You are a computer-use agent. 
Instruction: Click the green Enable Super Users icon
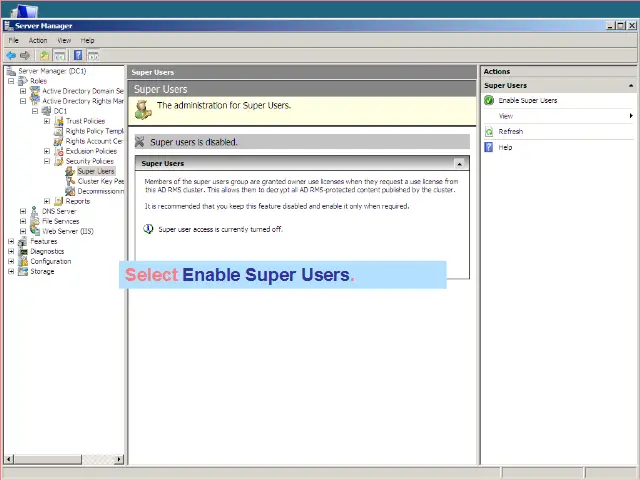pyautogui.click(x=489, y=100)
